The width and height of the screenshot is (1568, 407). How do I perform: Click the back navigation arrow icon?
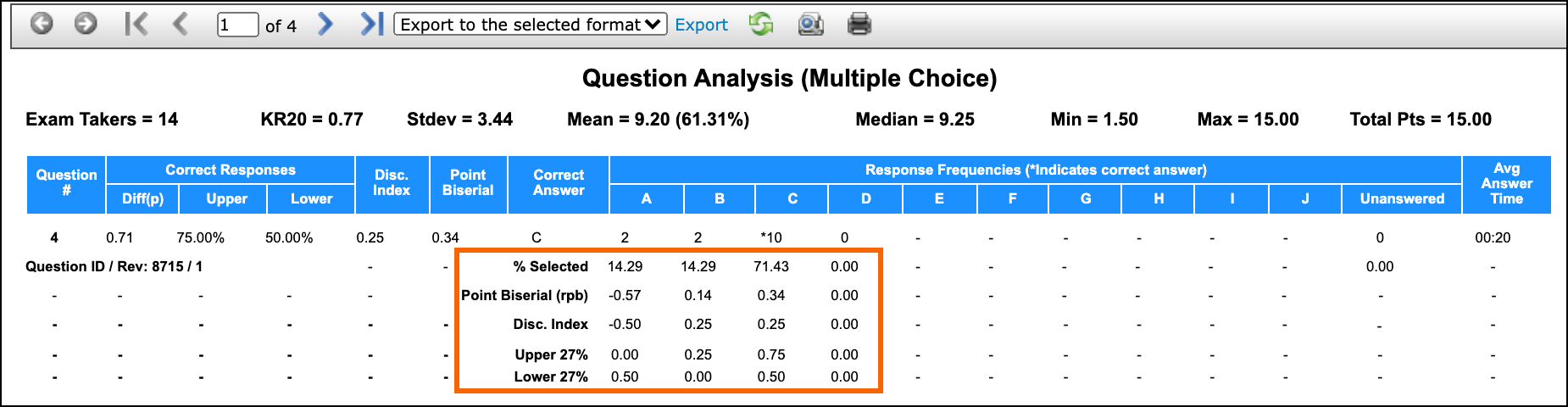42,24
